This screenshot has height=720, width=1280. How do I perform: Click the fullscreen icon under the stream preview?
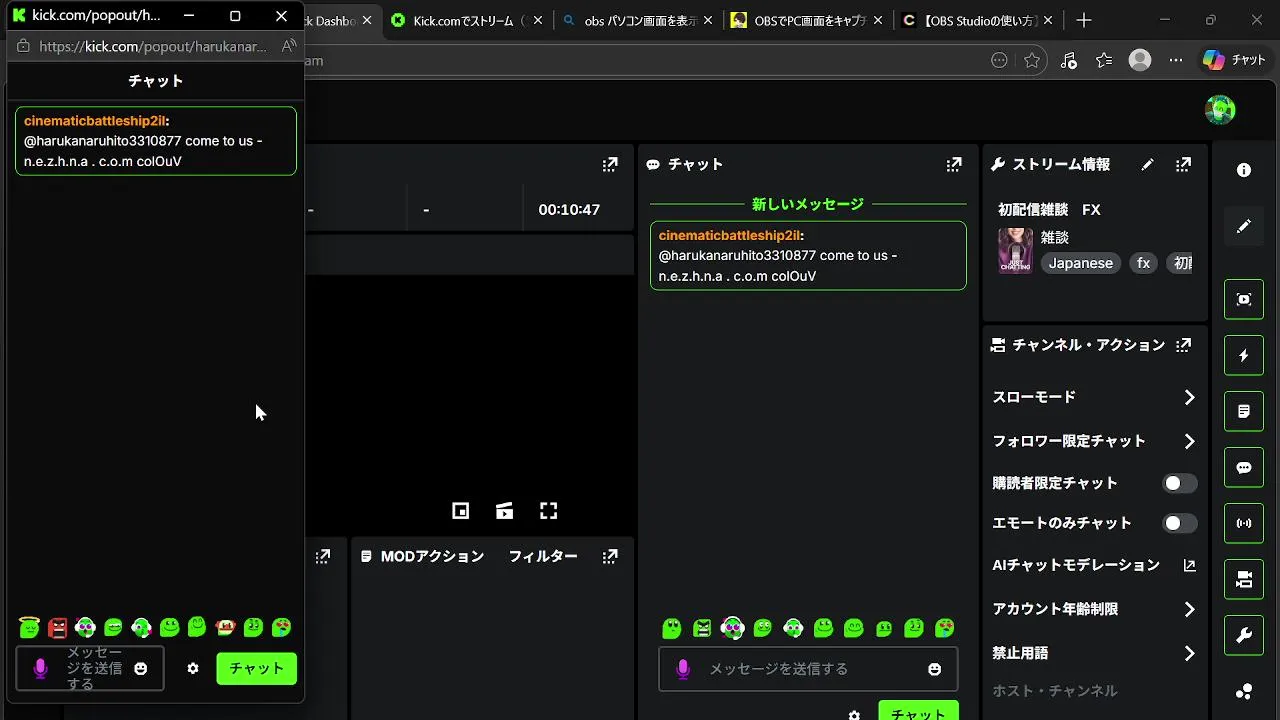(x=548, y=511)
